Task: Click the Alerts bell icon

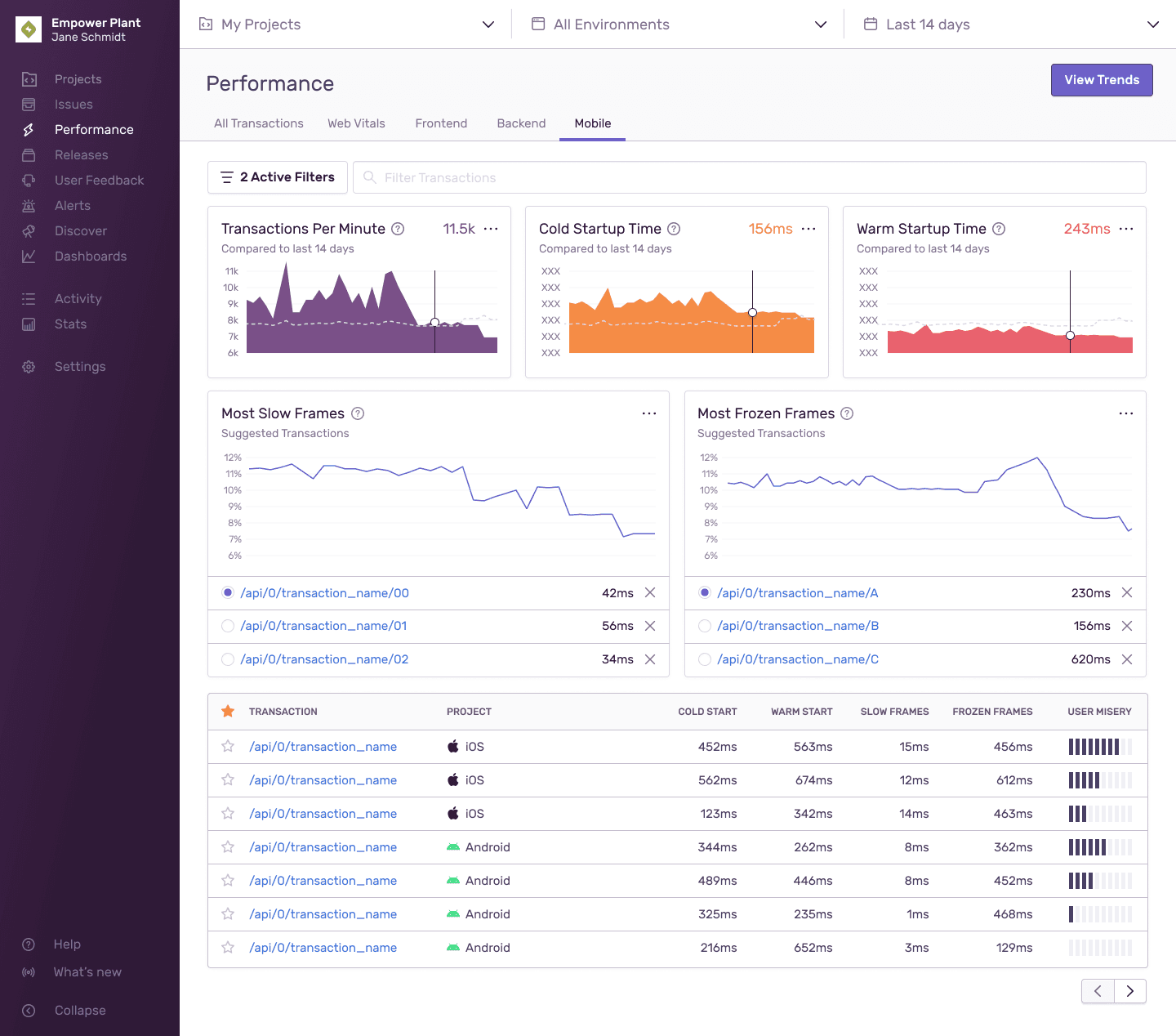Action: [x=29, y=205]
